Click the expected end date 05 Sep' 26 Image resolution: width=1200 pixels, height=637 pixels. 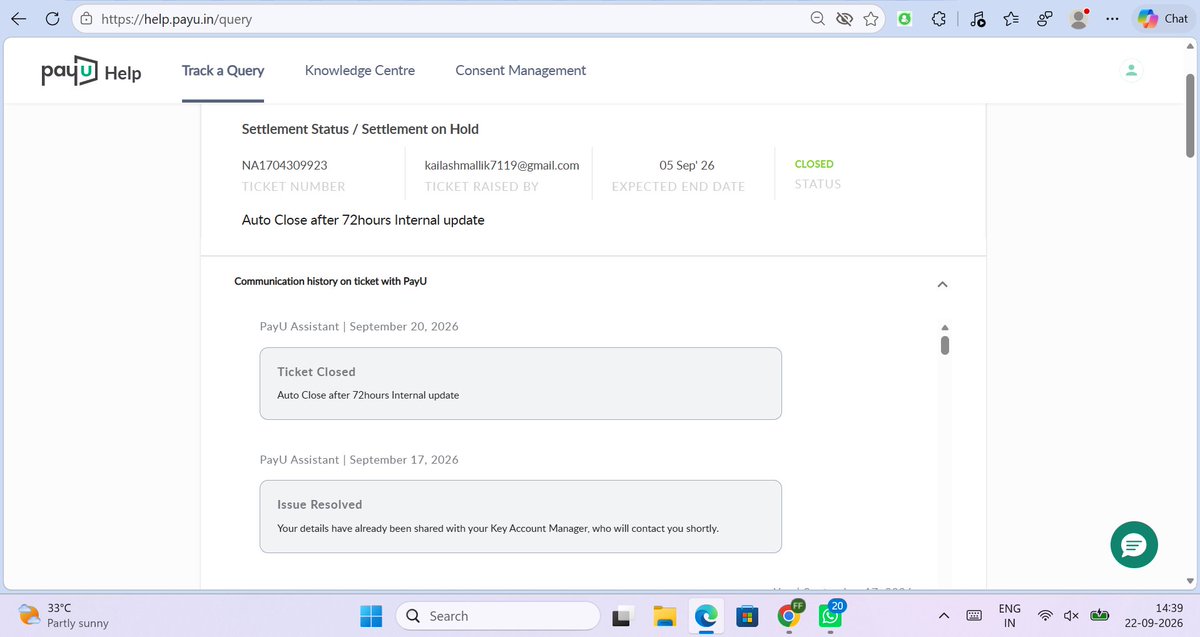click(x=687, y=165)
